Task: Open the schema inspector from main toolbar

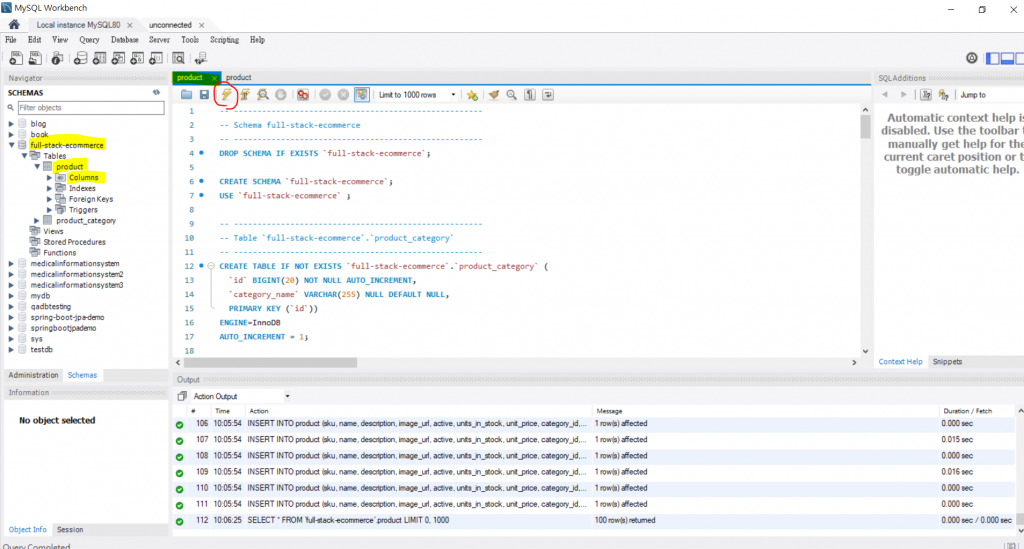Action: (x=57, y=58)
